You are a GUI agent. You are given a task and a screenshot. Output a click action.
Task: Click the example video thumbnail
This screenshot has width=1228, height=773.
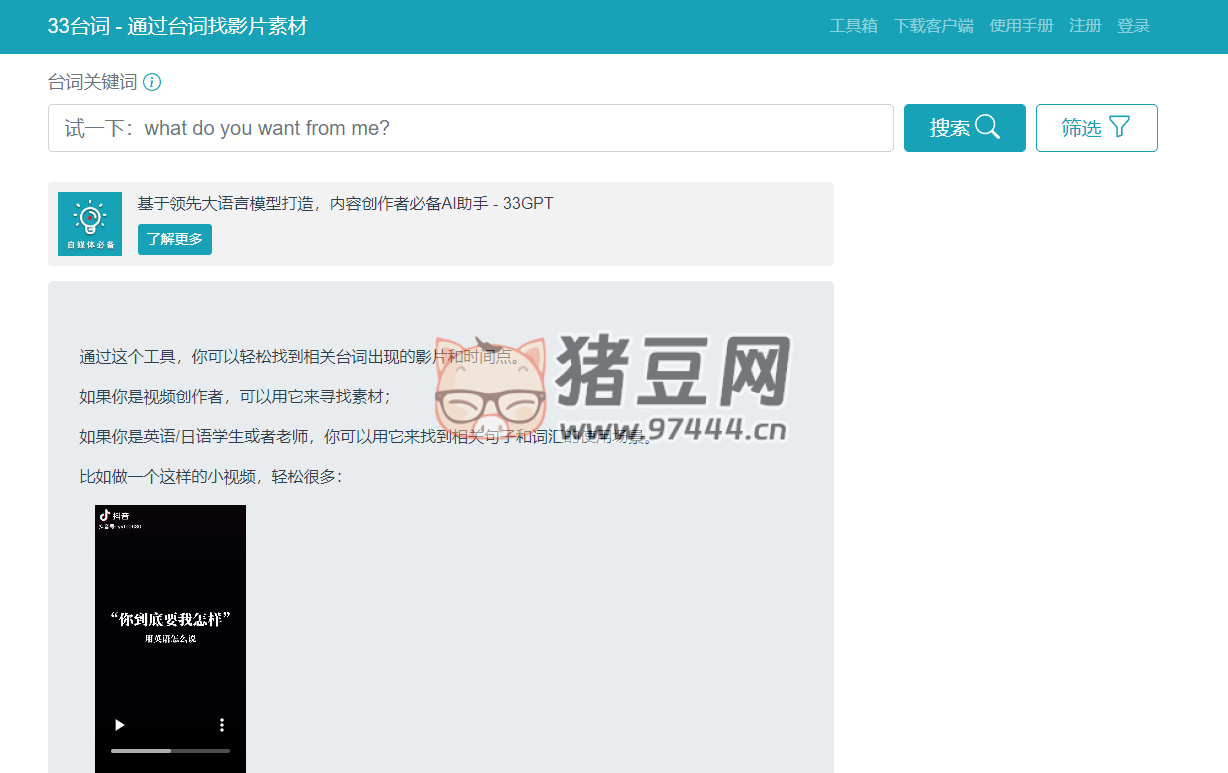click(170, 620)
